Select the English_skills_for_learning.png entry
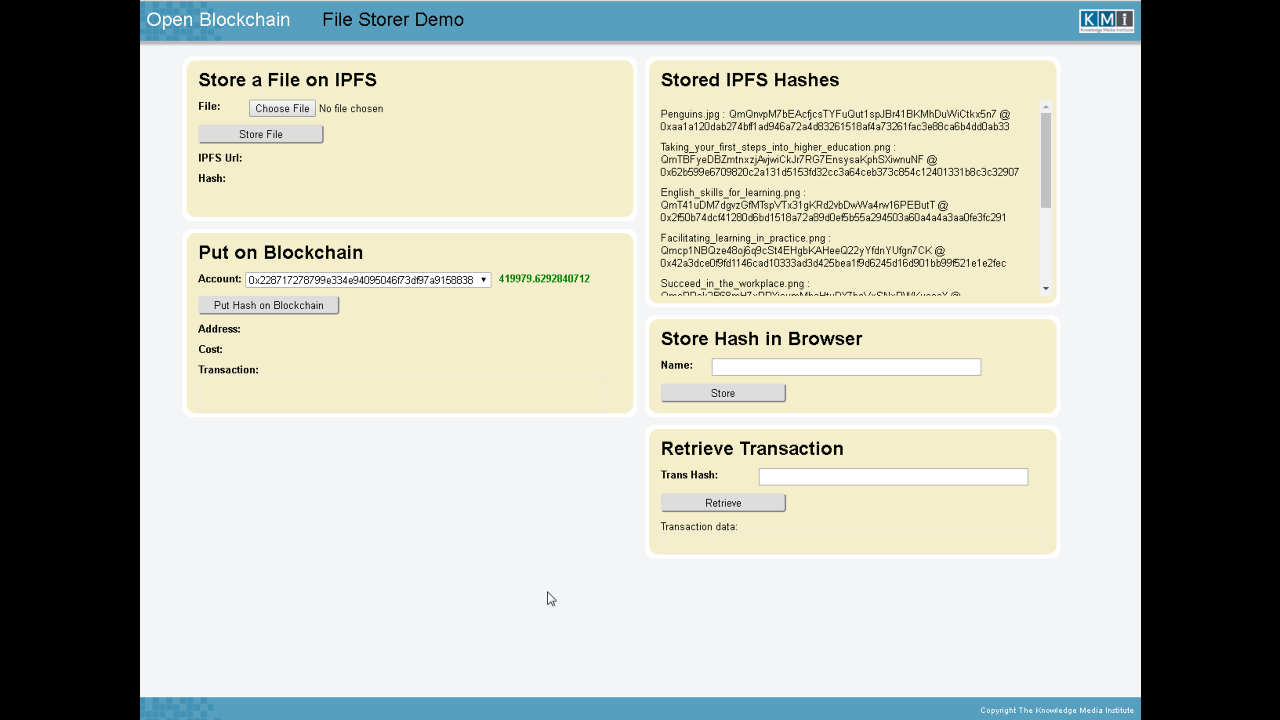 tap(833, 205)
